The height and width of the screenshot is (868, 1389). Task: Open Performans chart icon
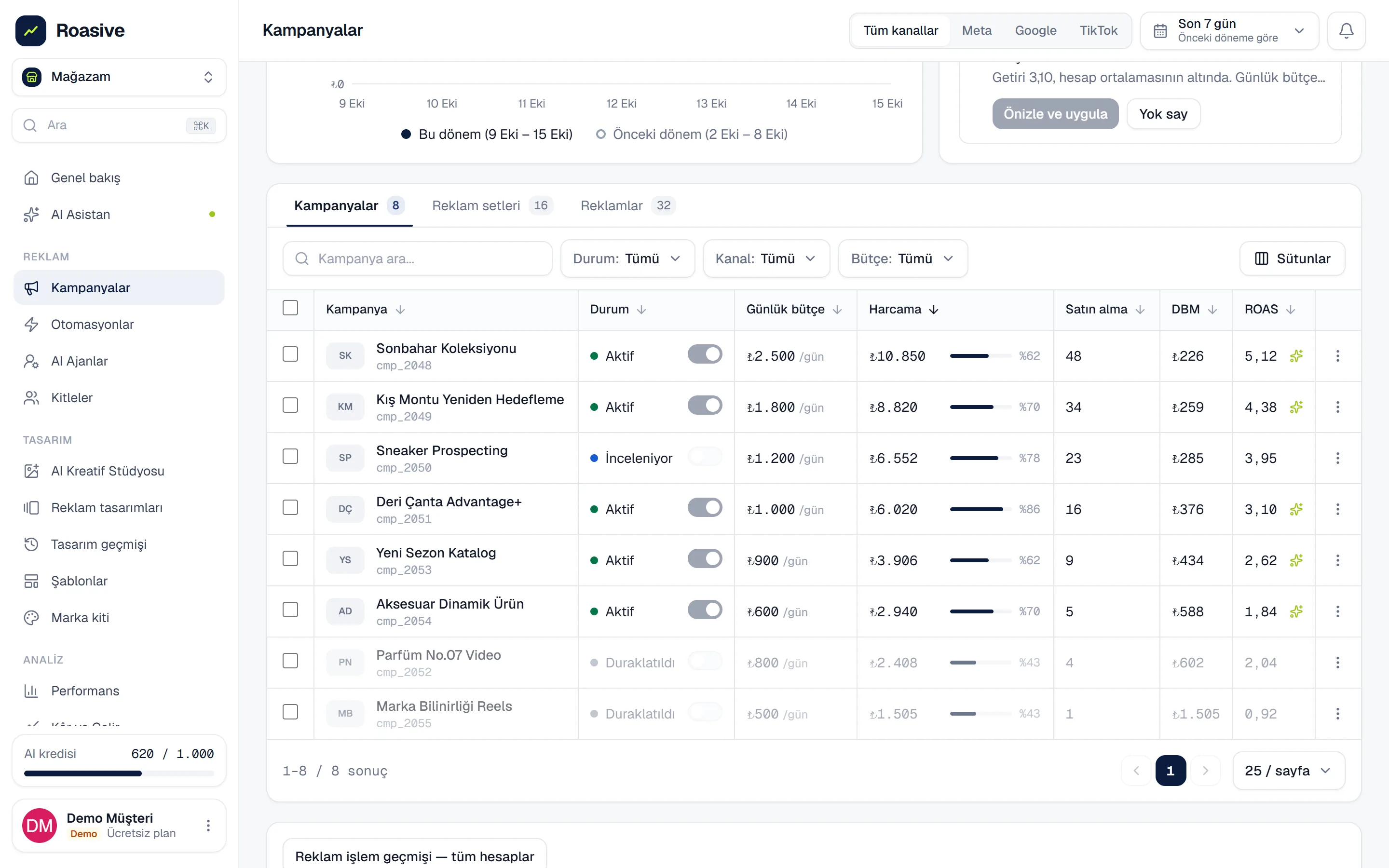tap(31, 691)
